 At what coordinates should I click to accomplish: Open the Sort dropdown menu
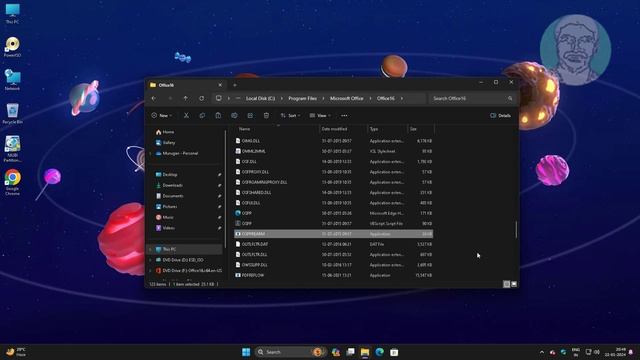290,116
